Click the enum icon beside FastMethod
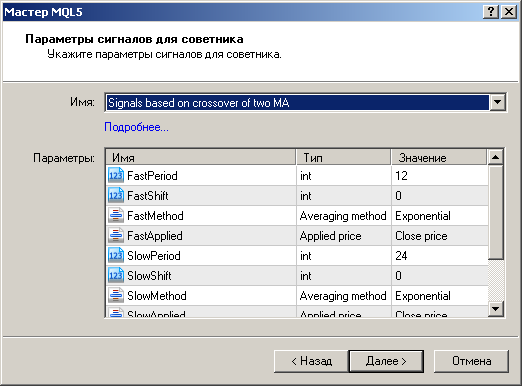The width and height of the screenshot is (522, 386). [x=116, y=215]
